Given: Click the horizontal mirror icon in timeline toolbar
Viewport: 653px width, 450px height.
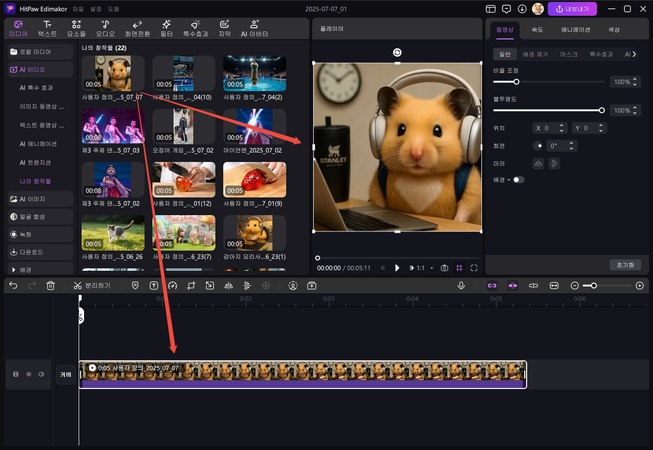Looking at the screenshot, I should click(228, 286).
